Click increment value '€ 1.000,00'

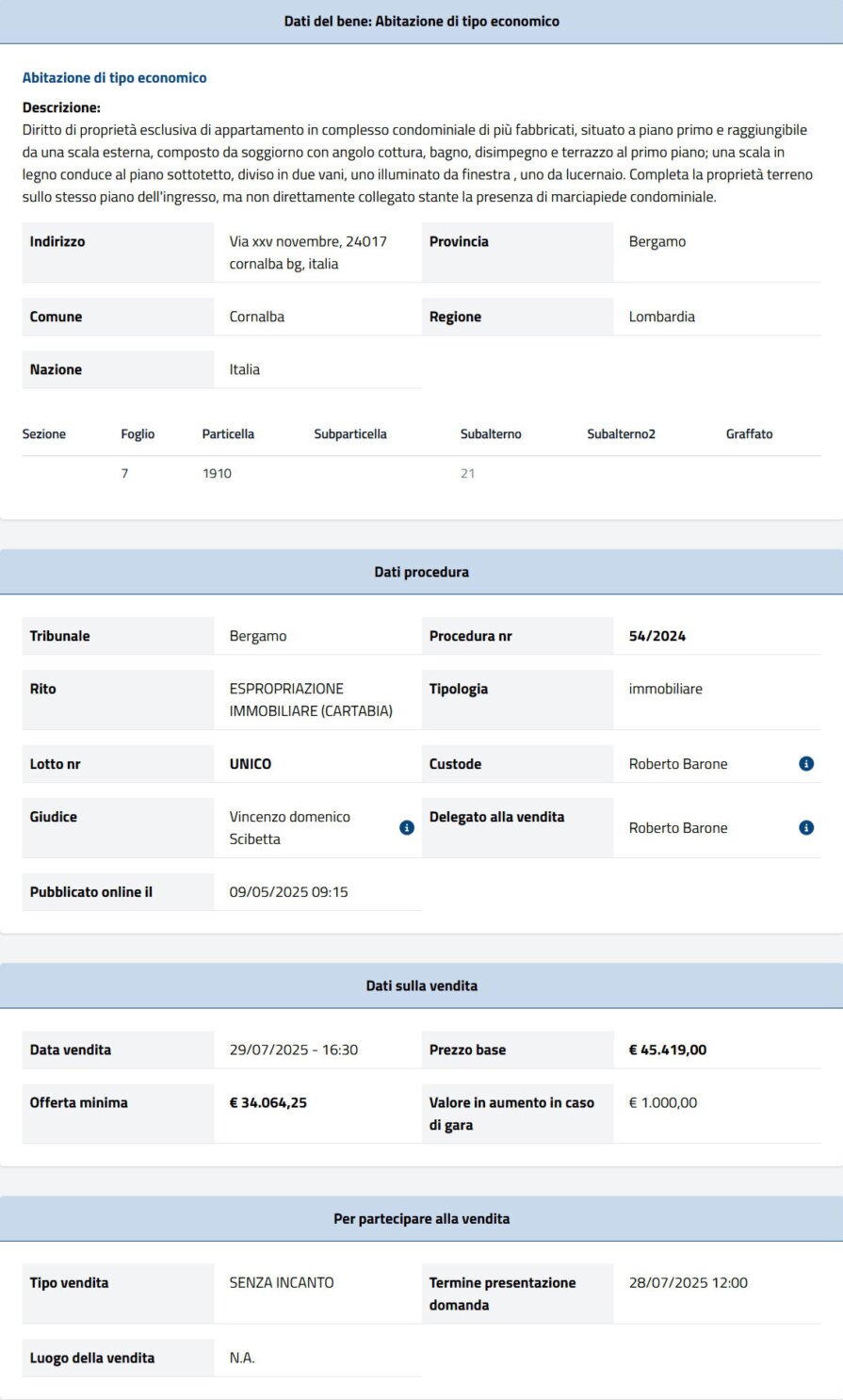tap(663, 1103)
